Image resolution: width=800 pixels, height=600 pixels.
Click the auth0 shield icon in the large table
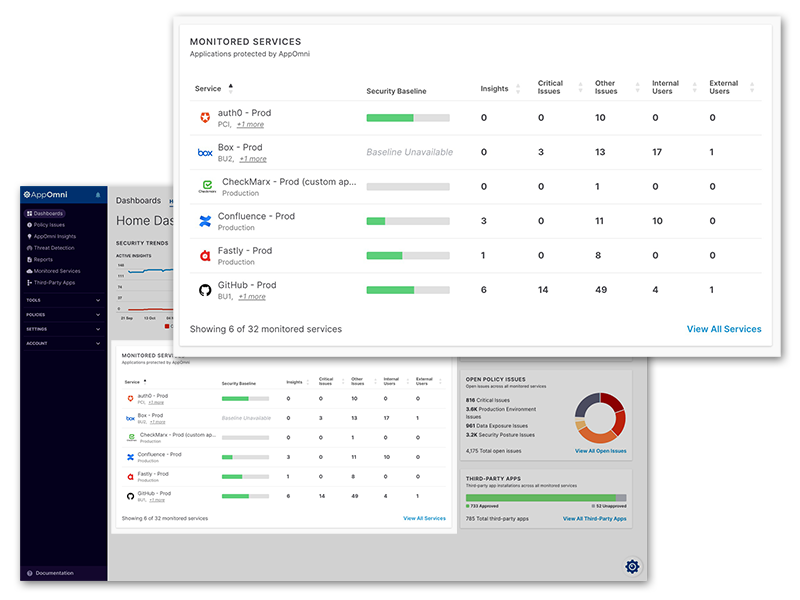[x=205, y=118]
